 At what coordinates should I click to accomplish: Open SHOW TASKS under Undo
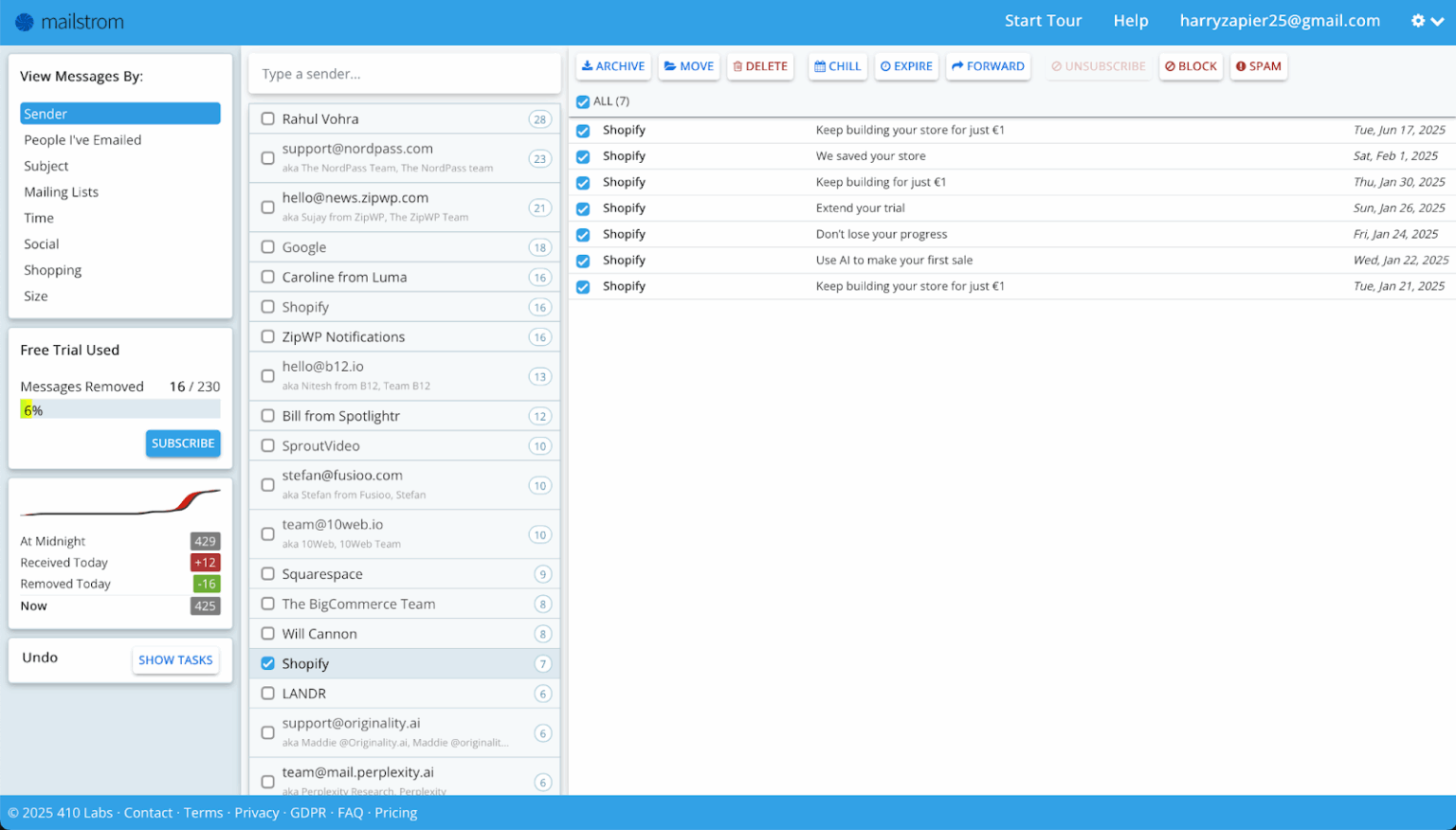(175, 659)
